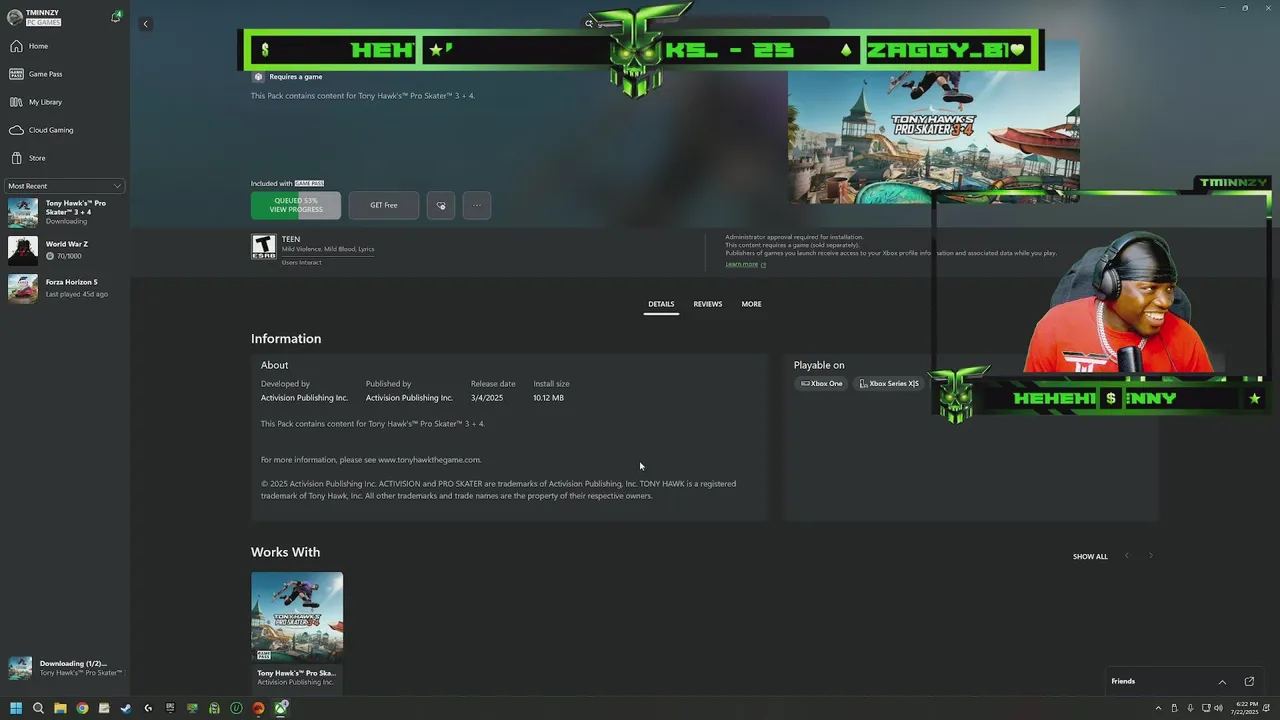Screen dimensions: 1280x720
Task: Open Logitech G HUB from taskbar
Action: pos(148,708)
